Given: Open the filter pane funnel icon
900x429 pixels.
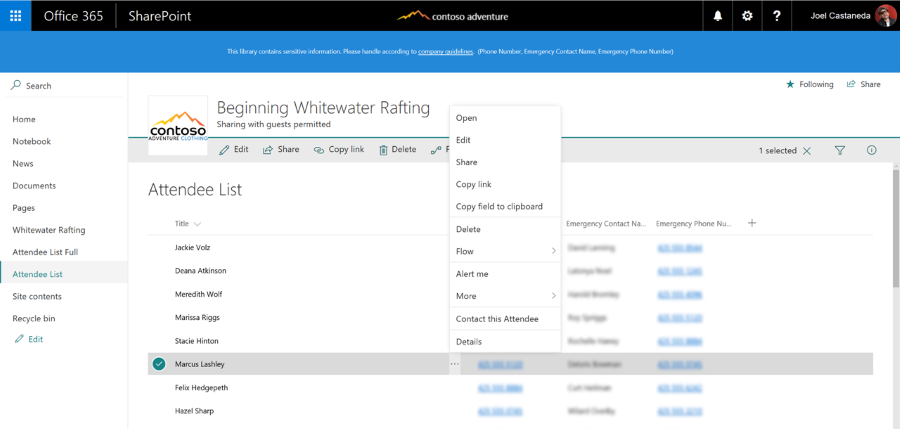Looking at the screenshot, I should (x=840, y=150).
